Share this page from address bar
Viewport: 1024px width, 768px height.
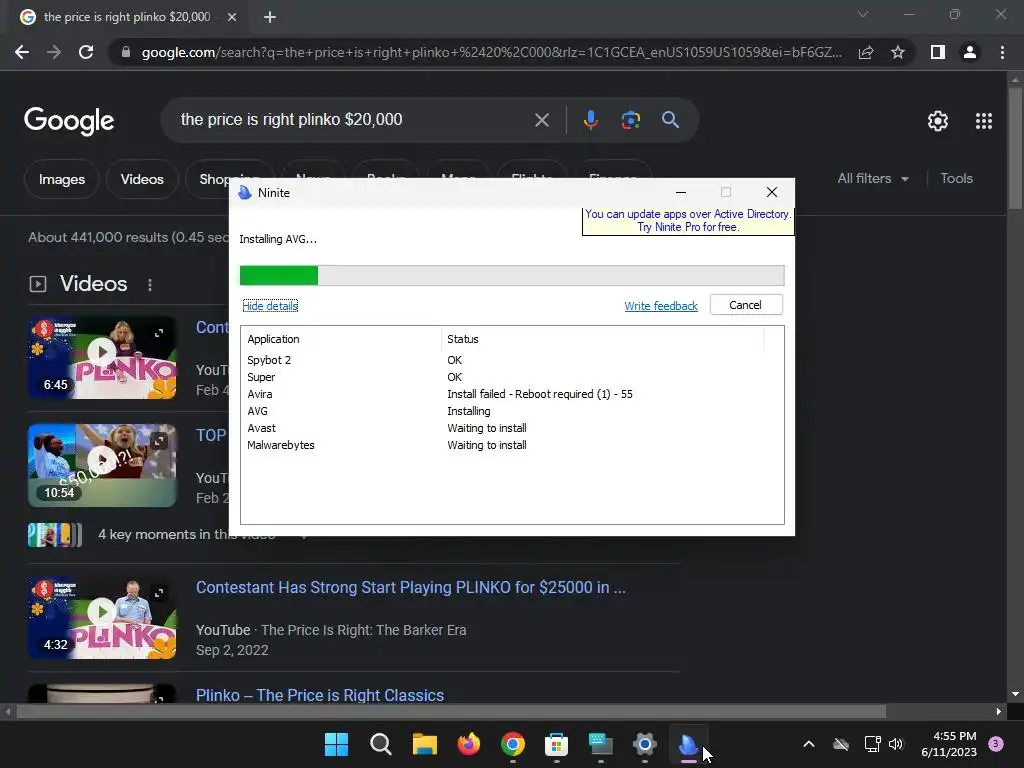click(x=866, y=52)
